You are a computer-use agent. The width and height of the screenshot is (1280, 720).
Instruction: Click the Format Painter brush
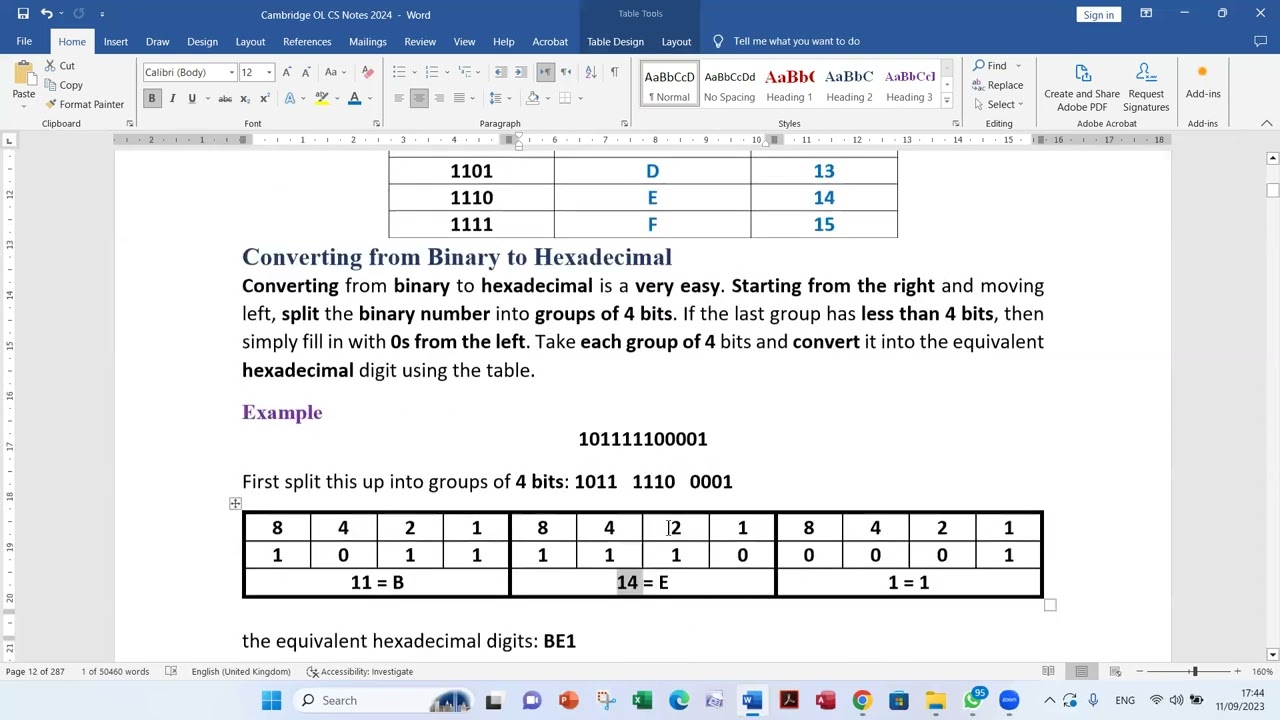point(50,104)
